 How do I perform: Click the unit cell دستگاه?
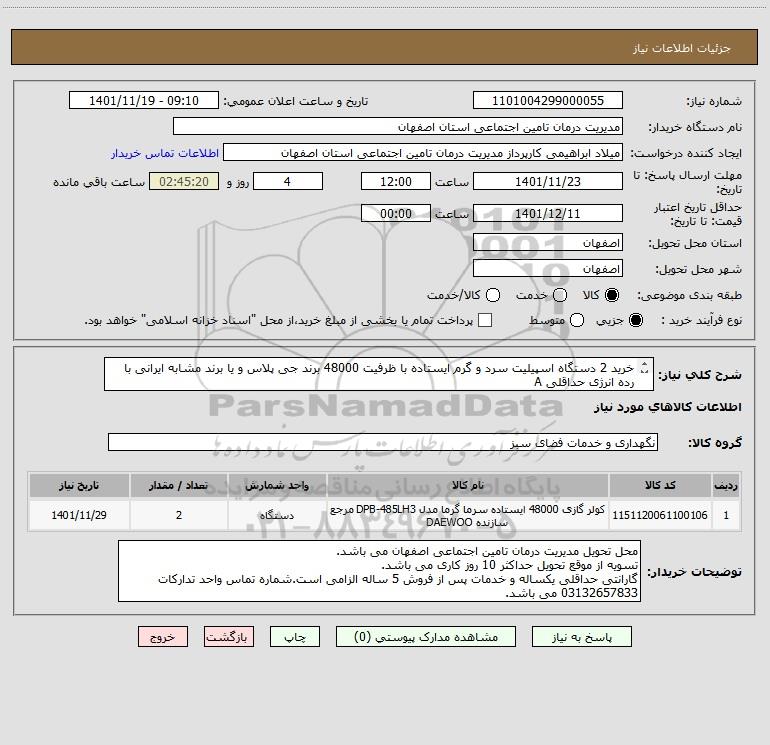tap(277, 515)
